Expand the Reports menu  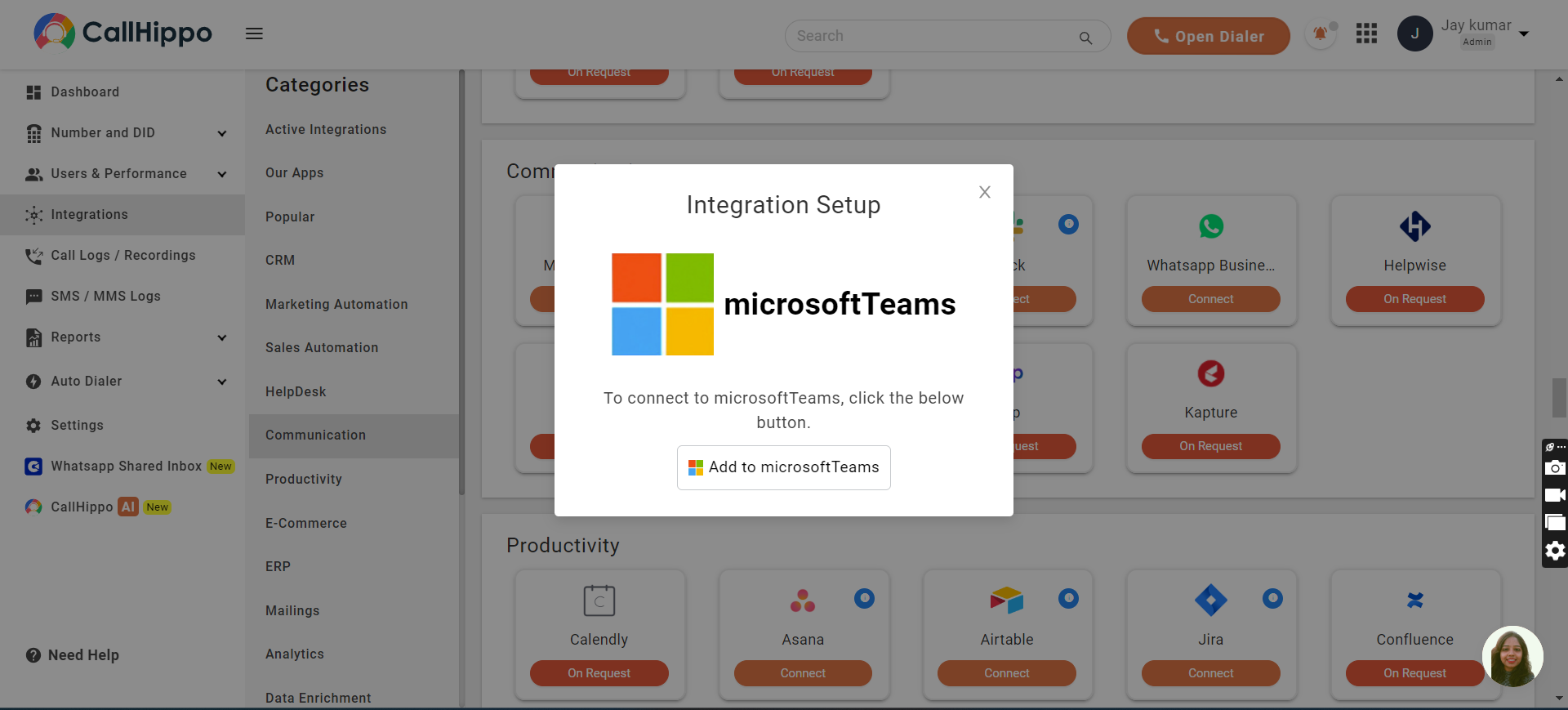(x=222, y=337)
